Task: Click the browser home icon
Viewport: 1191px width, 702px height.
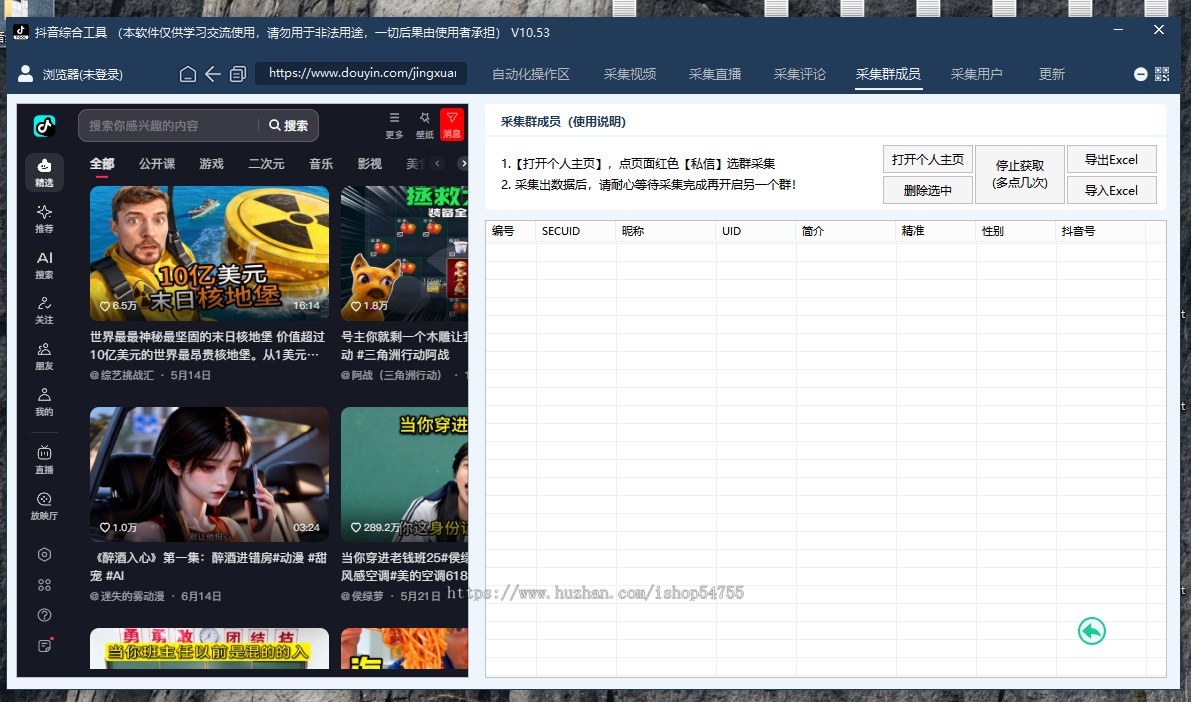Action: pos(188,74)
